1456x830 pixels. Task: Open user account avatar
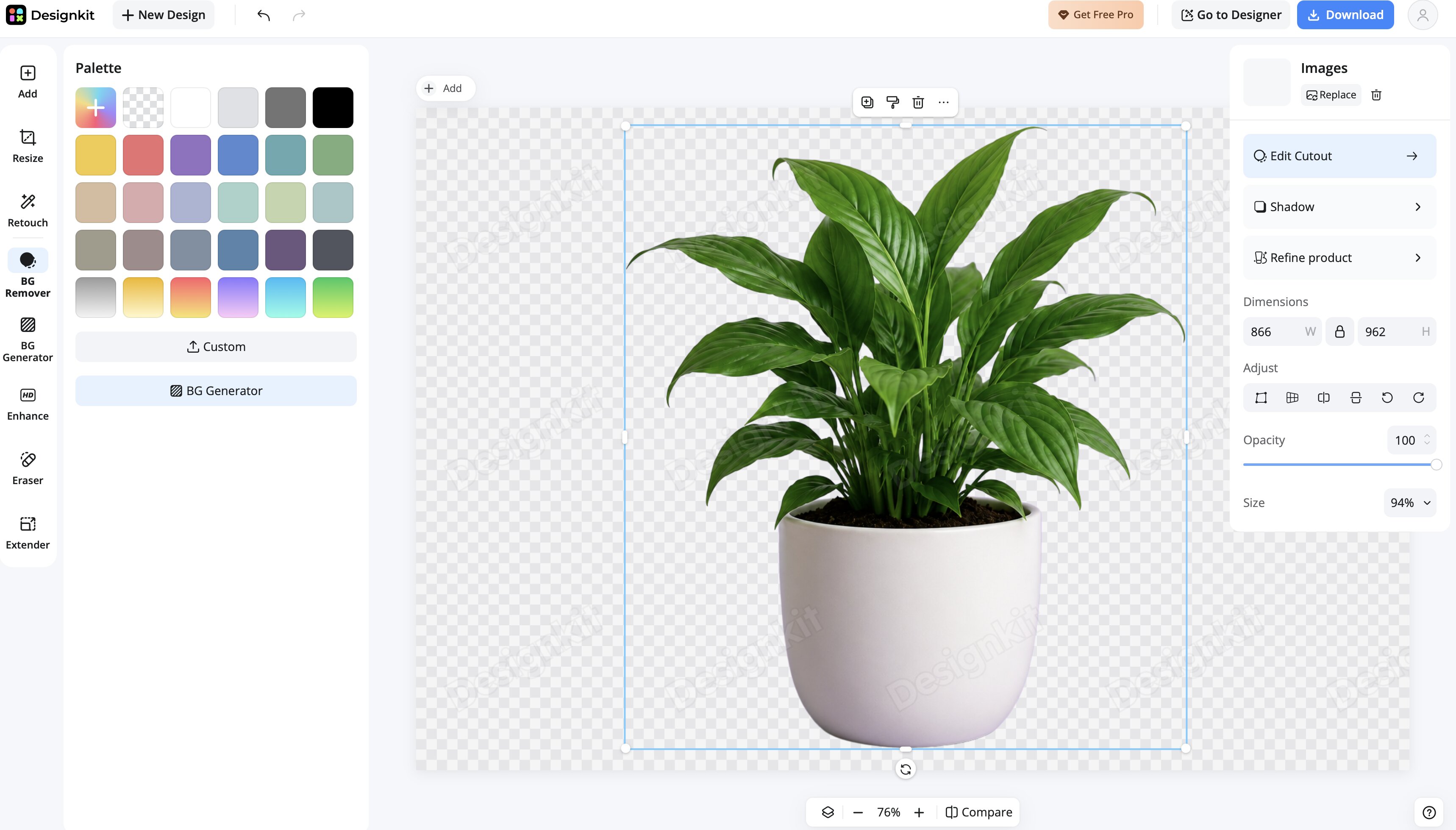click(1423, 15)
